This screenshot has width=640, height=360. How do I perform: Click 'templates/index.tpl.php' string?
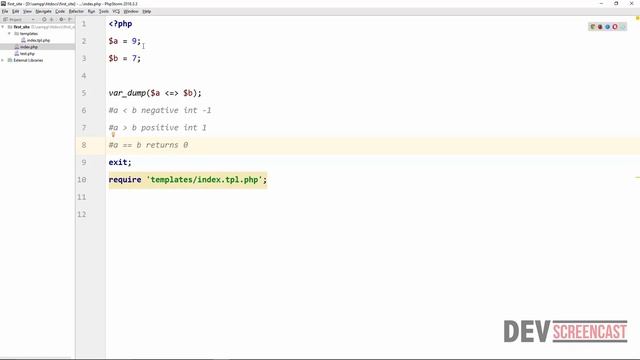tap(204, 180)
